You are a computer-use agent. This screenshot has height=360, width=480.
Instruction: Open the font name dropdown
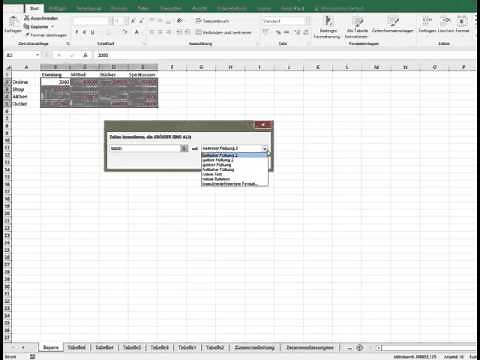[x=110, y=21]
